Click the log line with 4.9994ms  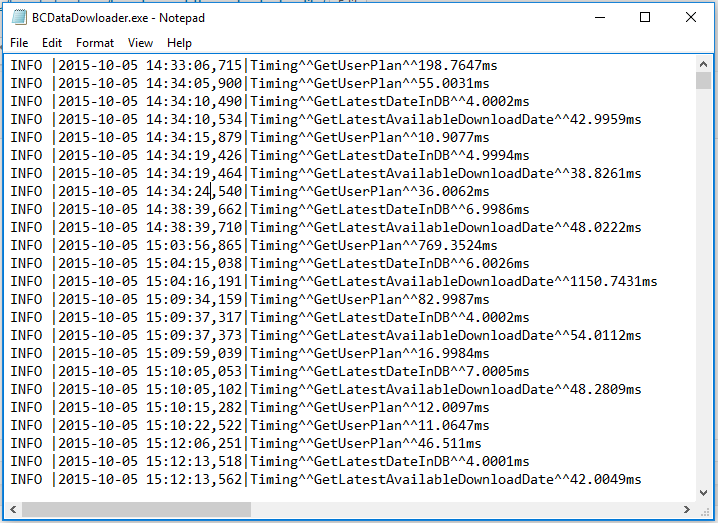coord(270,155)
